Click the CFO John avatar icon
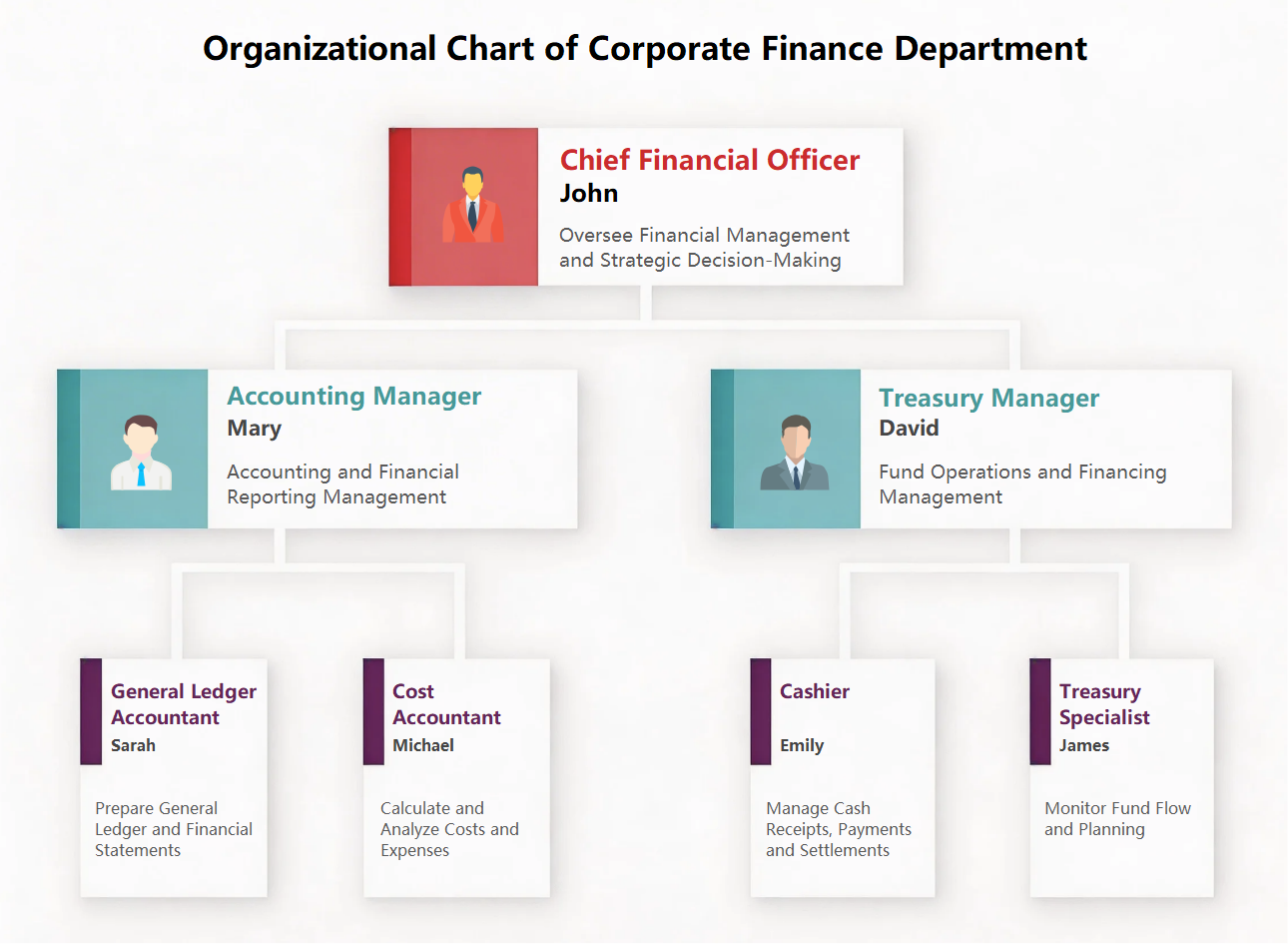This screenshot has width=1288, height=944. [472, 206]
